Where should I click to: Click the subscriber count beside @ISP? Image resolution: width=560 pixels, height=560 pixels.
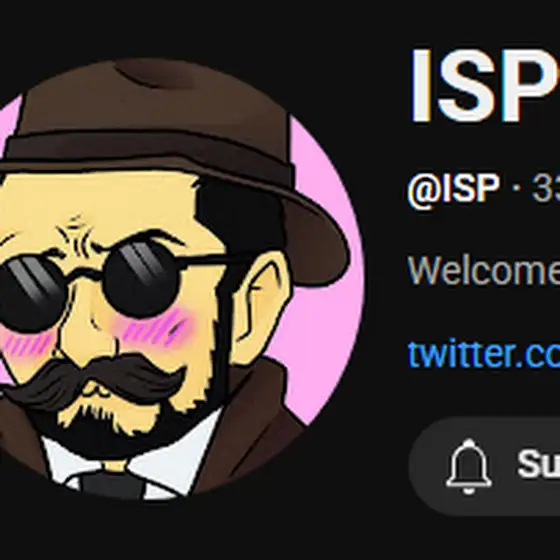pyautogui.click(x=546, y=188)
